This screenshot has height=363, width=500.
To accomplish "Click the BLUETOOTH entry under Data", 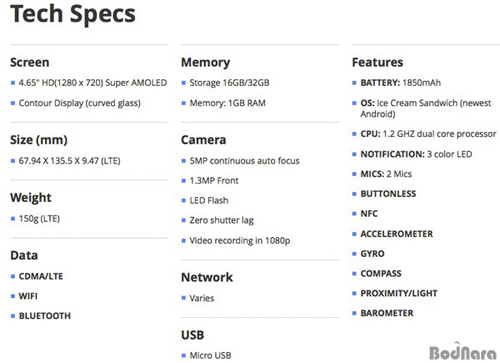I will tap(45, 316).
